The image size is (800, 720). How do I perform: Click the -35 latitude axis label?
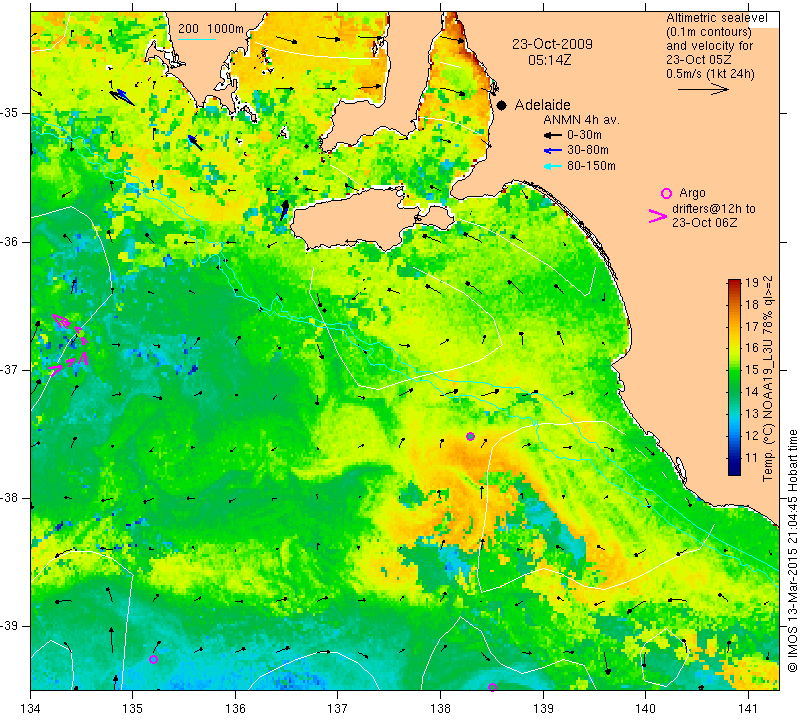coord(10,113)
